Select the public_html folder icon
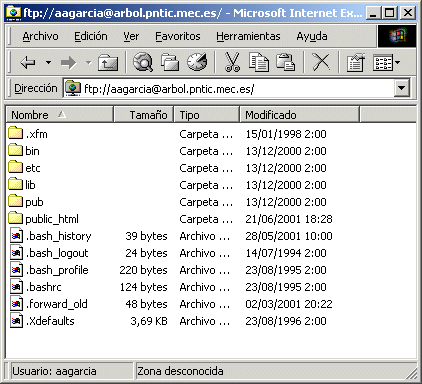Screen dimensions: 422x384 [15, 218]
